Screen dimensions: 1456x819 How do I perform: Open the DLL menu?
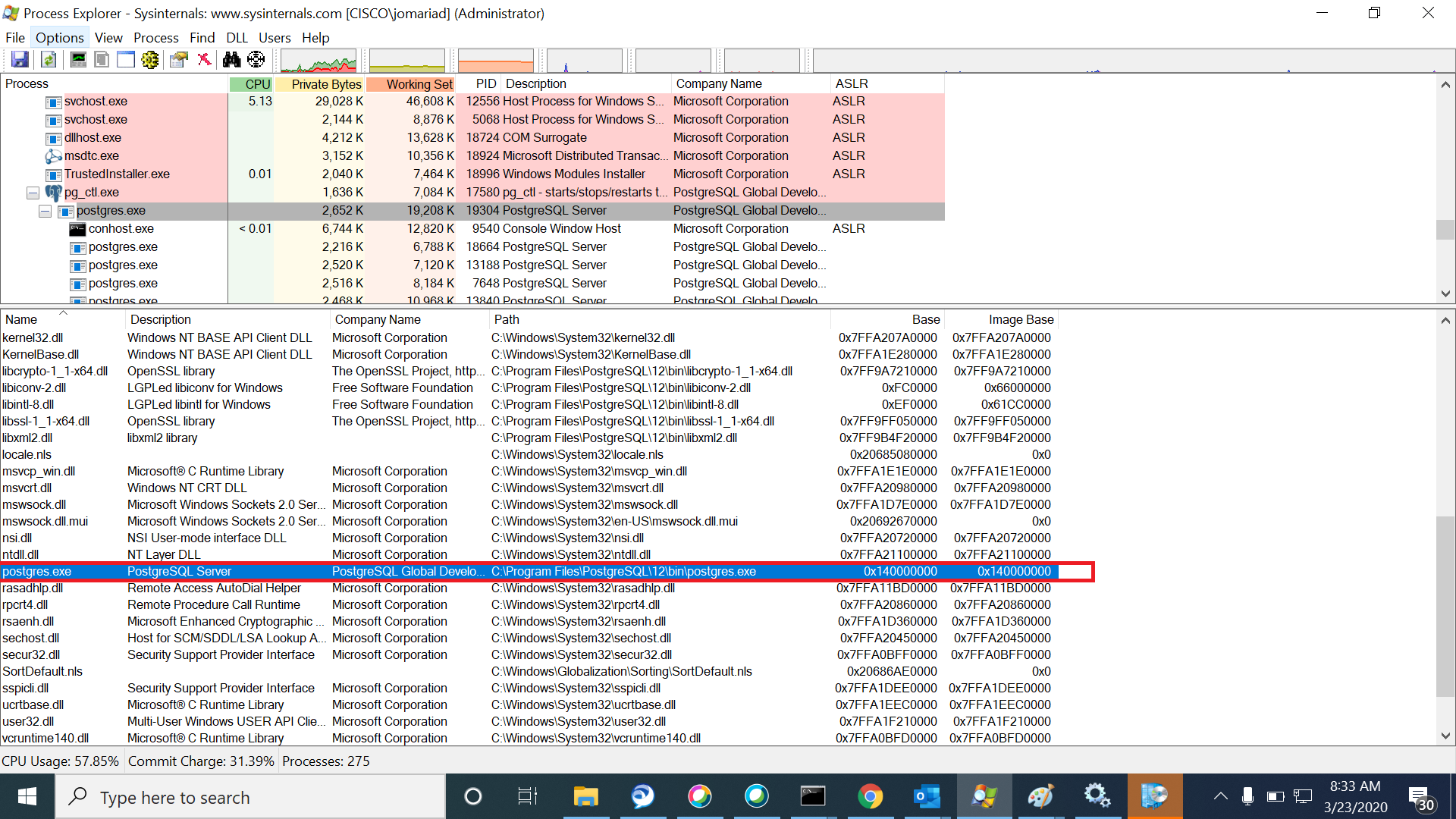[237, 37]
